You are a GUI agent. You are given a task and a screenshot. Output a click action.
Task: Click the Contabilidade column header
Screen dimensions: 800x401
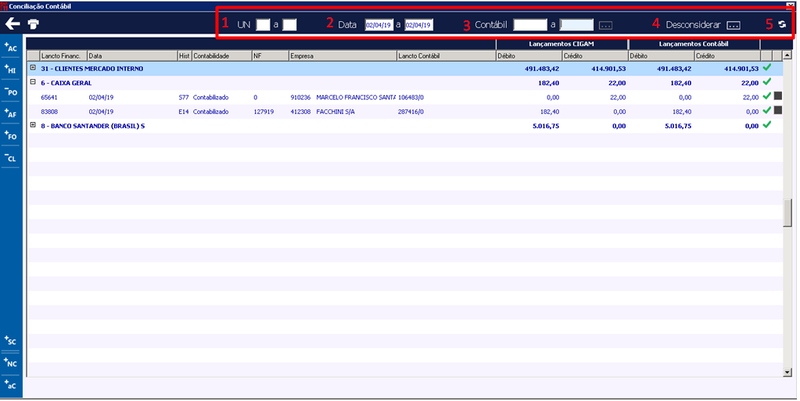(x=221, y=56)
